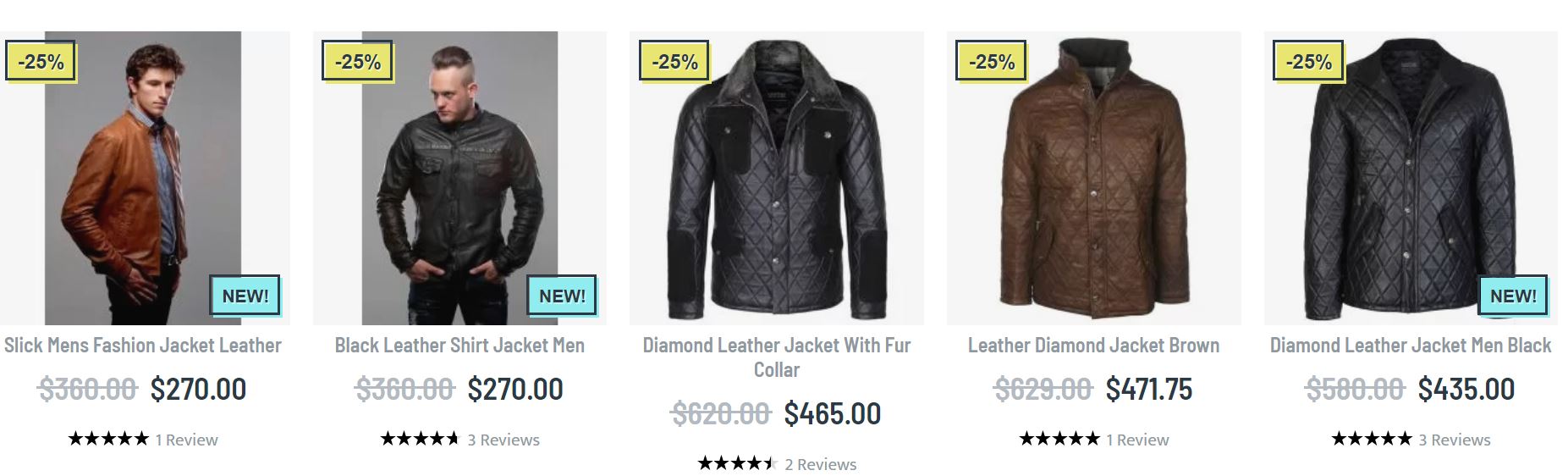Click the $435.00 sale price

[x=1466, y=389]
